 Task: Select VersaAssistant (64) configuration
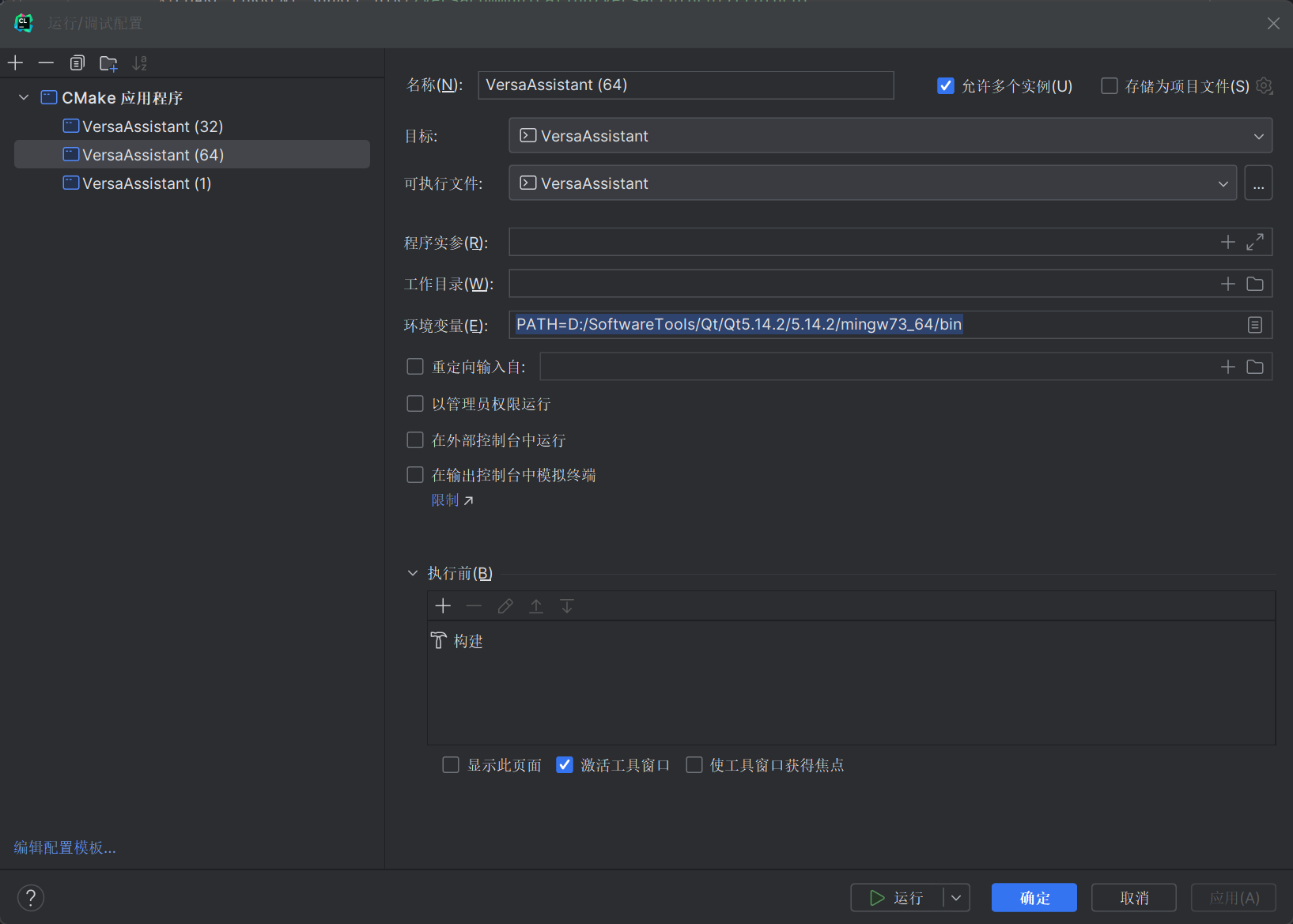tap(192, 155)
